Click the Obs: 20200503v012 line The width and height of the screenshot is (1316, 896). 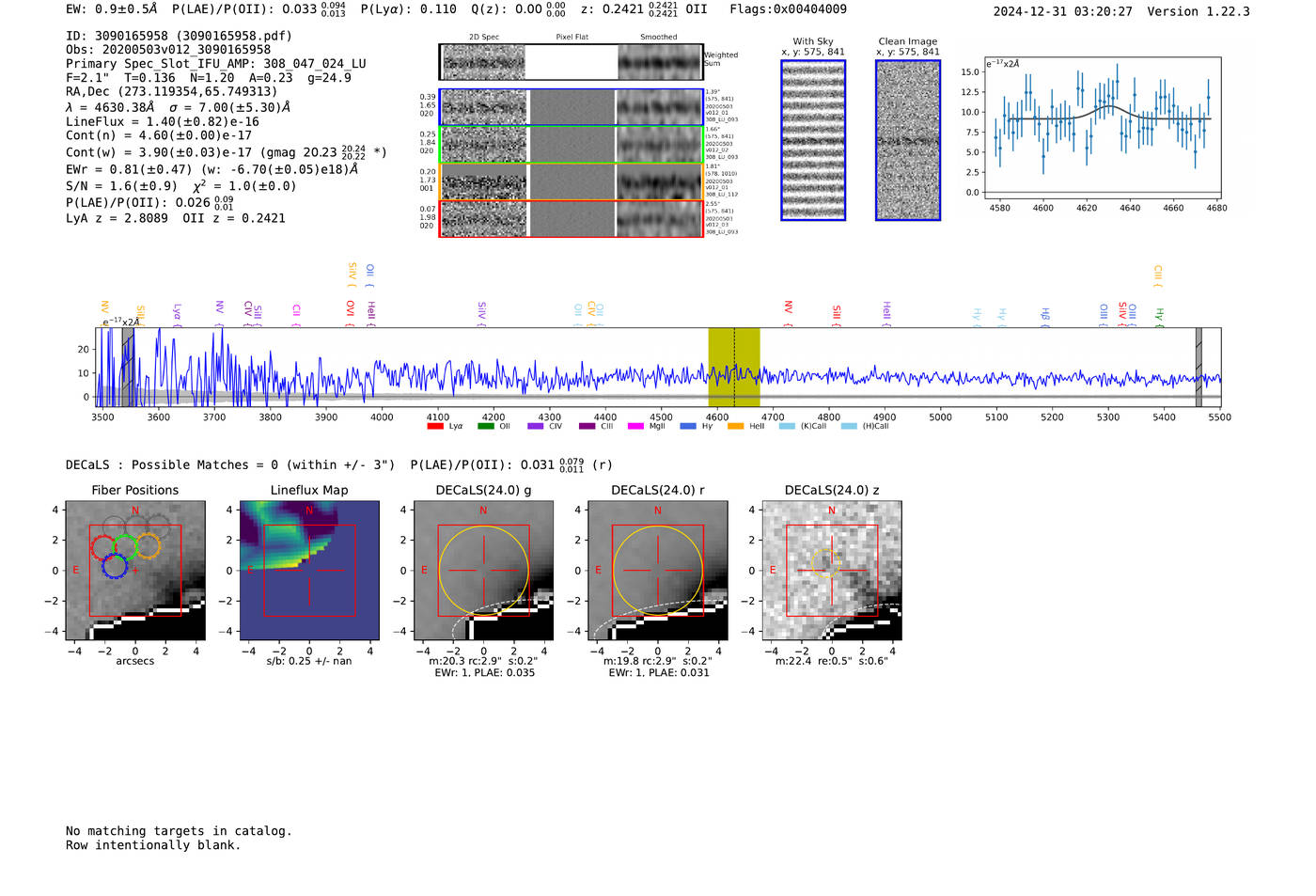[168, 50]
